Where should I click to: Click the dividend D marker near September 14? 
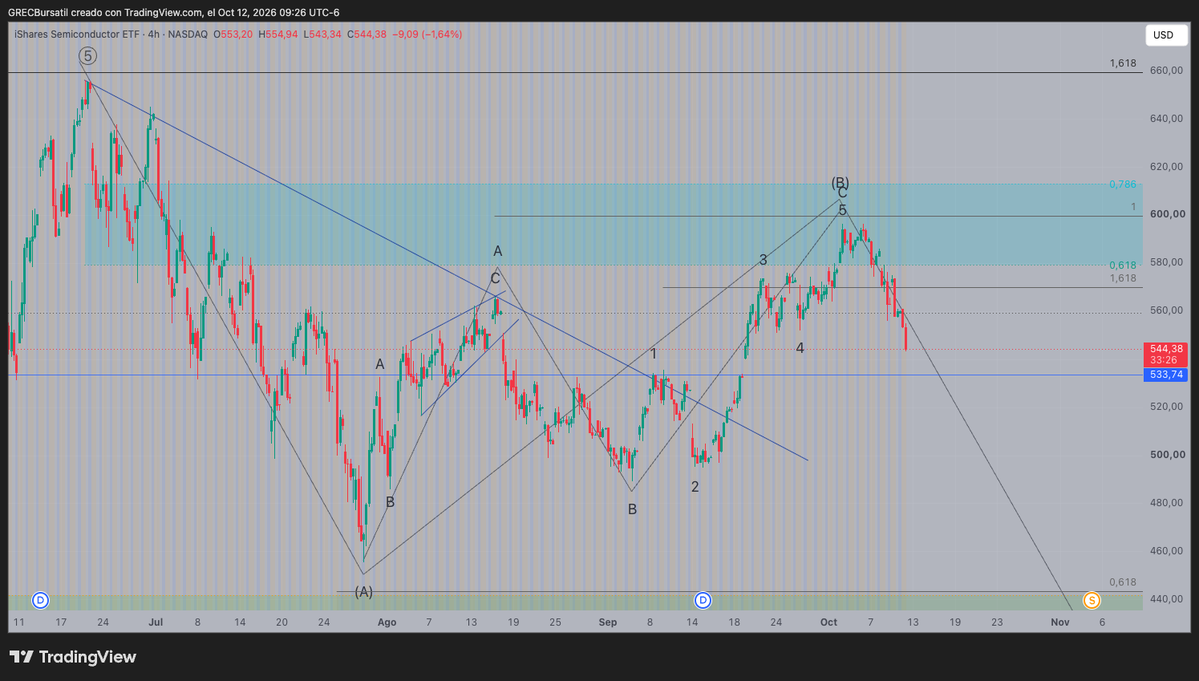[x=703, y=600]
